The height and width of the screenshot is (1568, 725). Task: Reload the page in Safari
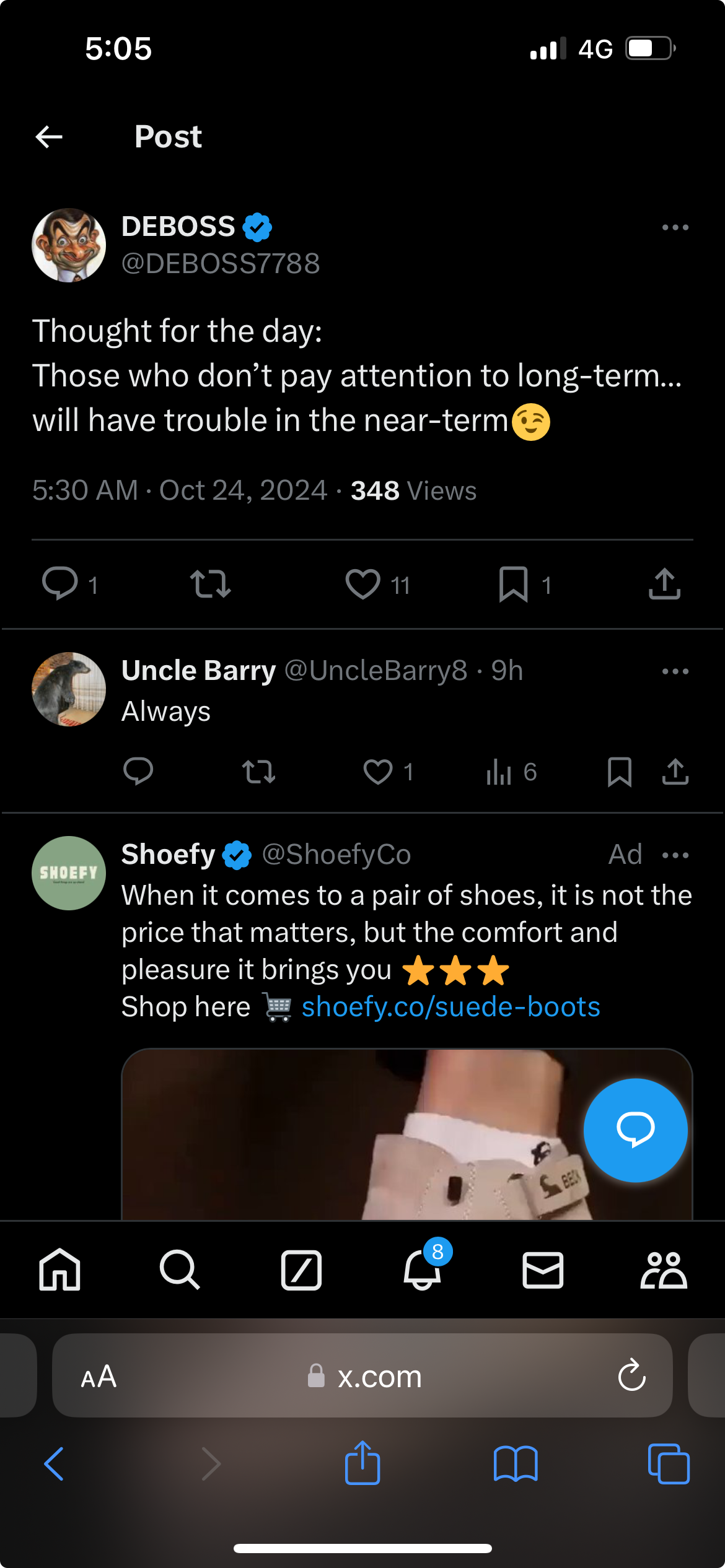point(631,1375)
